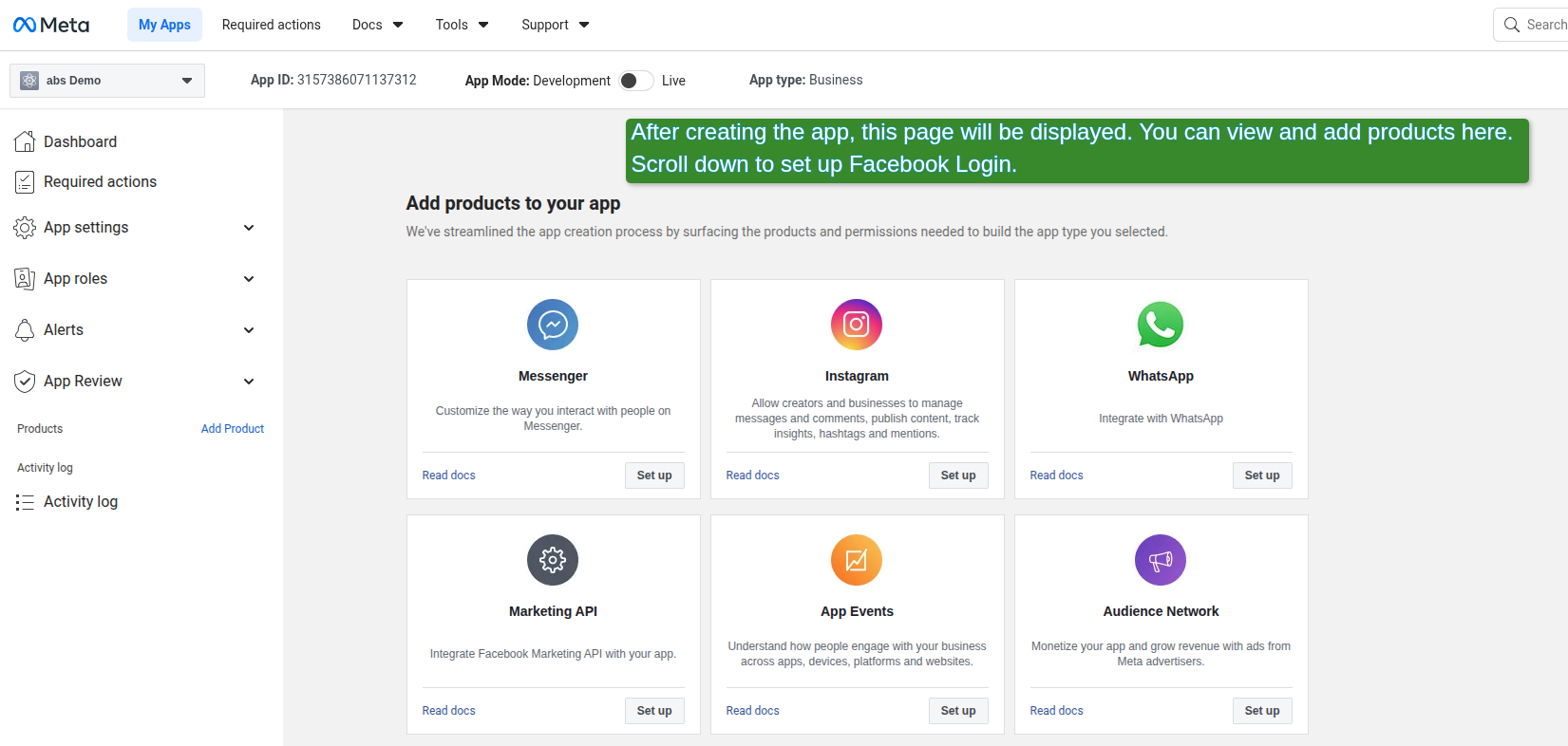
Task: Open the Docs menu
Action: [x=377, y=25]
